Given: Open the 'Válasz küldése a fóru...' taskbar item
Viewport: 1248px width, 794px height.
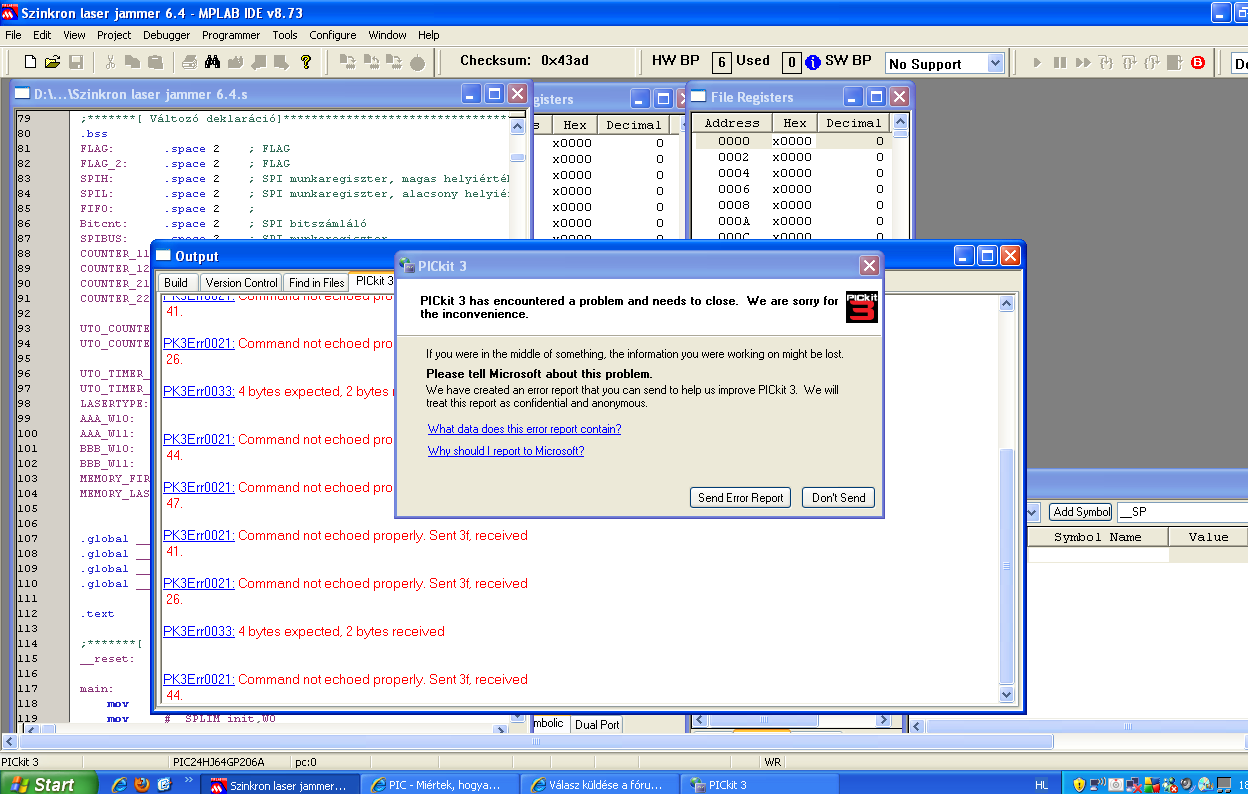Looking at the screenshot, I should click(x=600, y=785).
